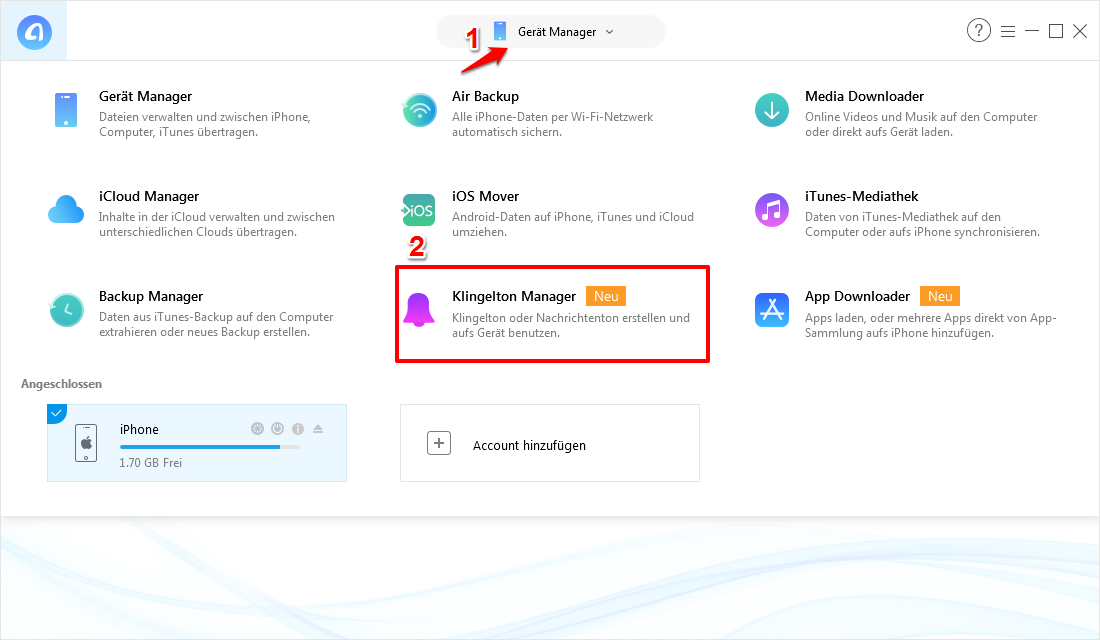Image resolution: width=1100 pixels, height=640 pixels.
Task: Click iOS Mover description about Android-Daten
Action: coord(572,225)
